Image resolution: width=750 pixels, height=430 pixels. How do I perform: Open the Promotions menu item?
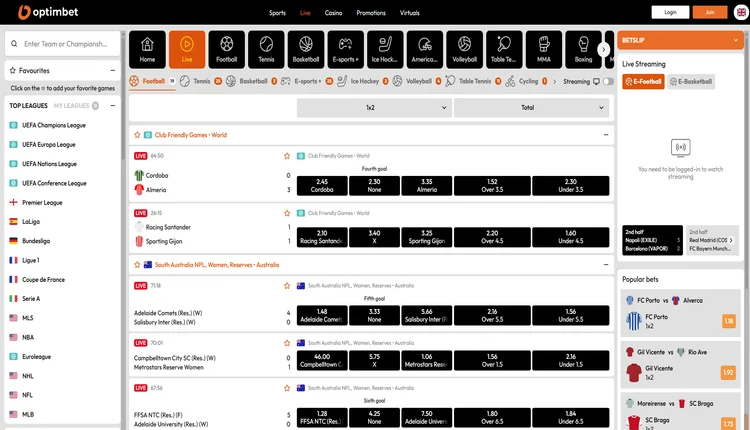click(x=371, y=13)
